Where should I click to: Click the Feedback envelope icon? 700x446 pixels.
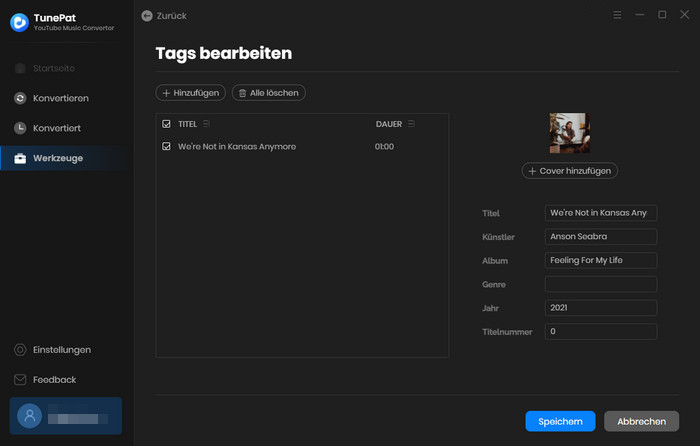pos(20,379)
